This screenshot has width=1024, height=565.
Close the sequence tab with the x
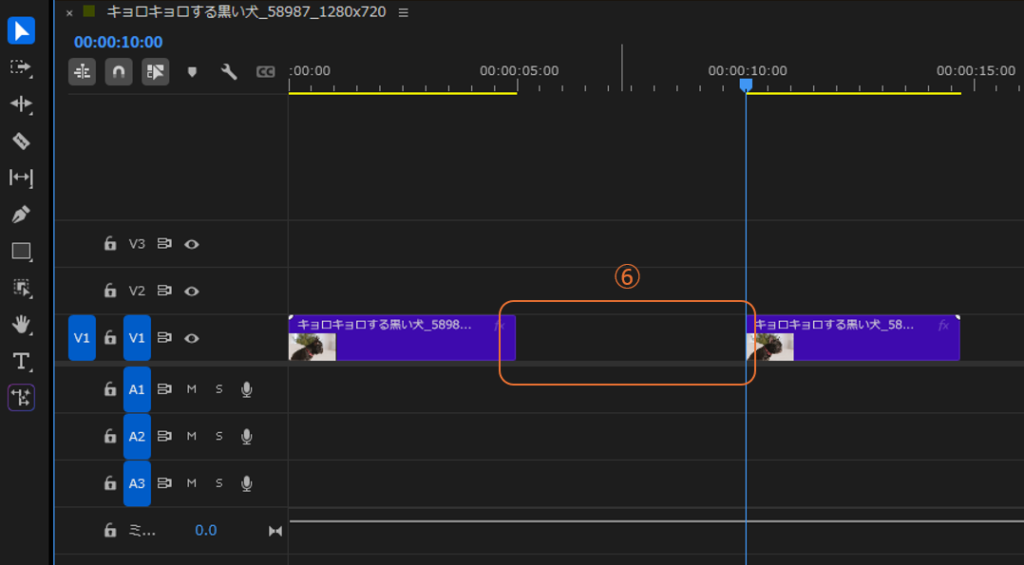69,13
